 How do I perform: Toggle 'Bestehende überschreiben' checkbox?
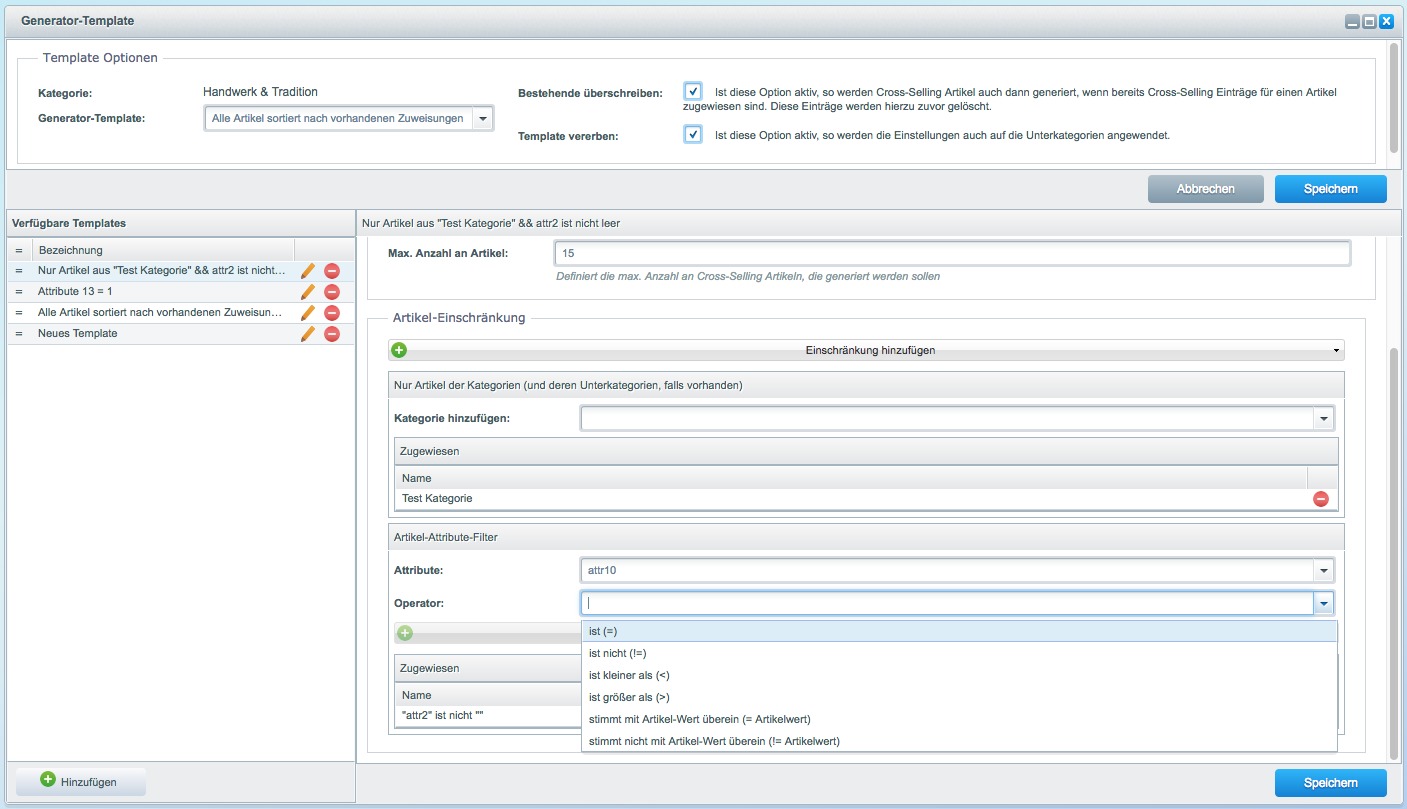click(693, 91)
